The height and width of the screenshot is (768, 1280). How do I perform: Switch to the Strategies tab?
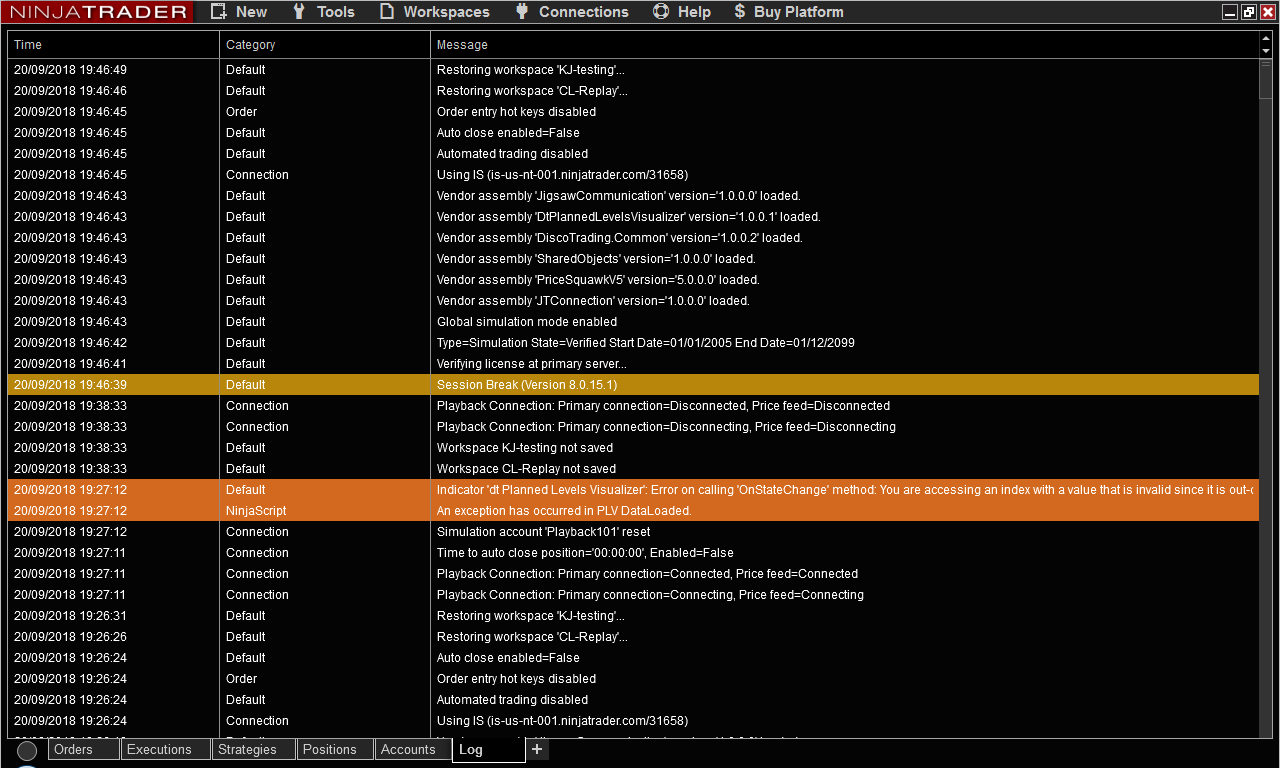point(254,750)
